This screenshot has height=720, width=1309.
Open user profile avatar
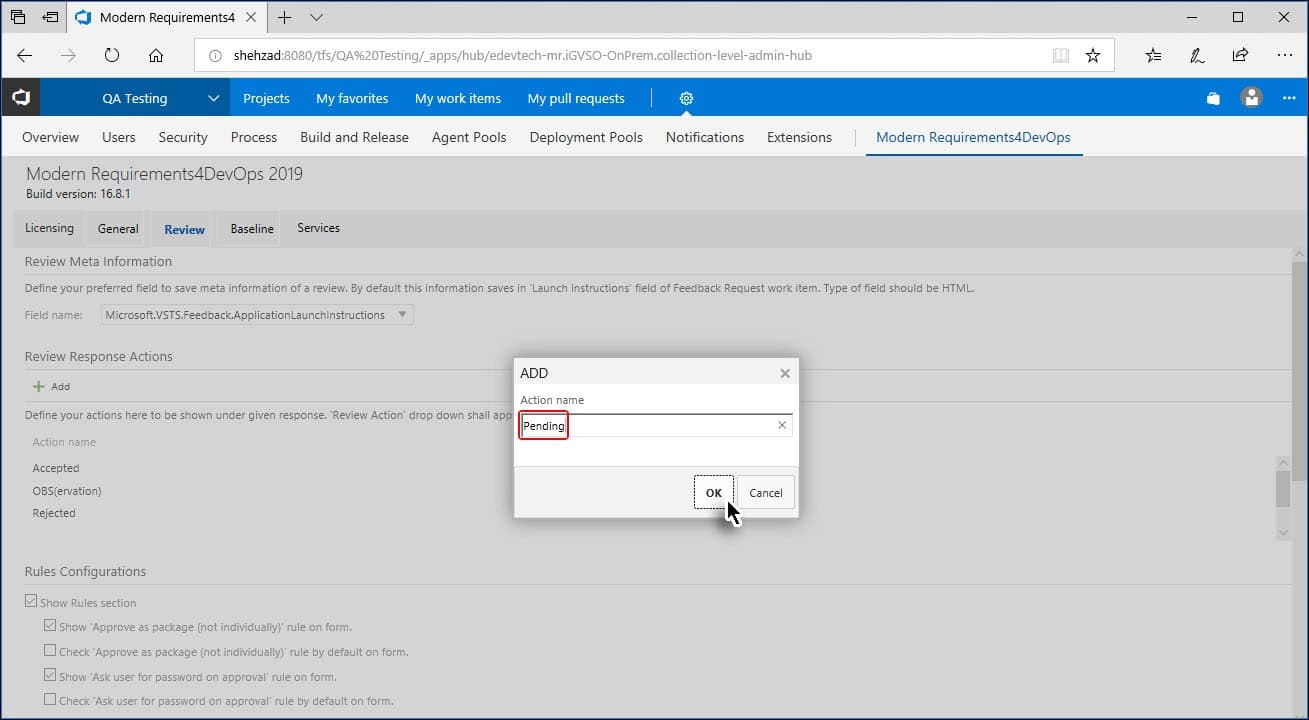pos(1251,98)
